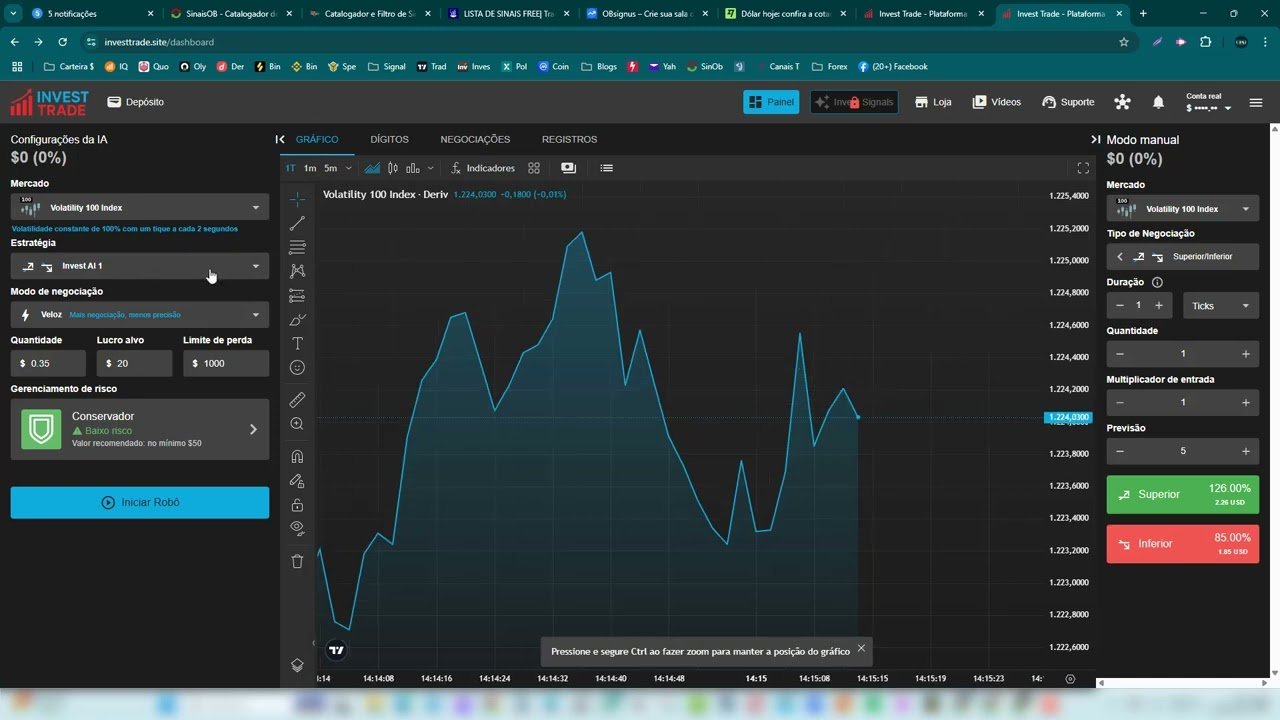Click the chart snapshot camera icon

pos(569,168)
